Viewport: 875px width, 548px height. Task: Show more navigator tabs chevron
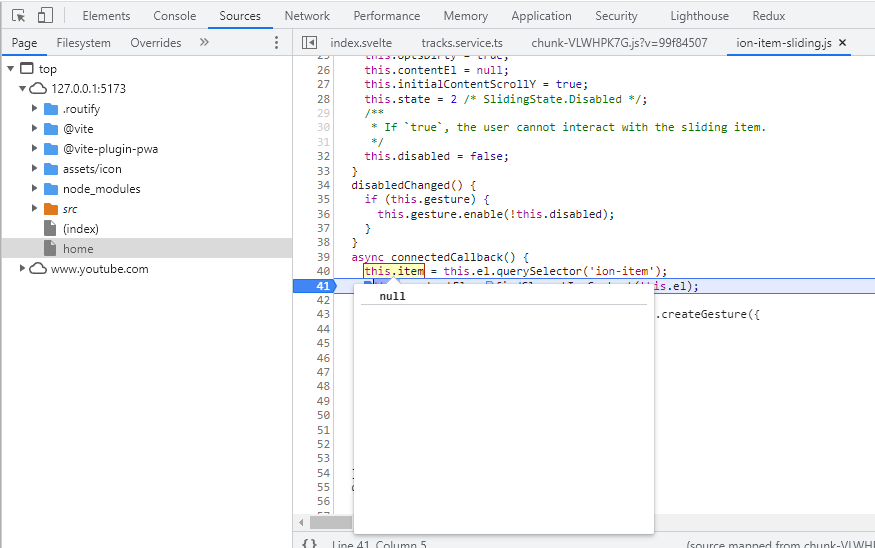[204, 42]
